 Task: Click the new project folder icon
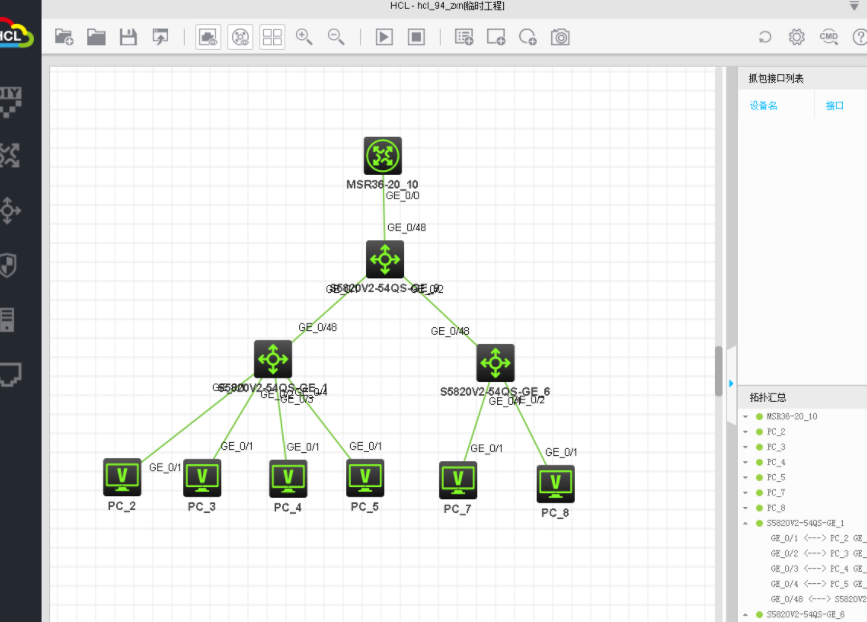(64, 37)
